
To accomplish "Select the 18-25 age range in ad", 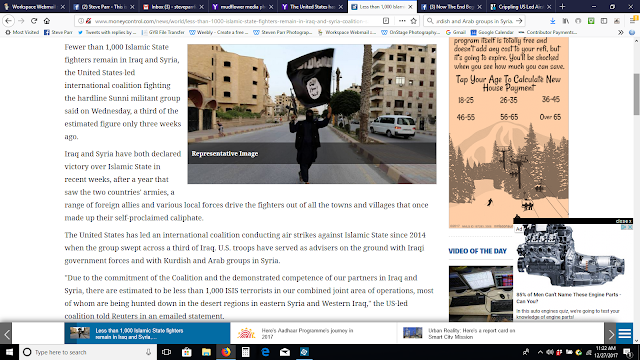I will coord(466,100).
